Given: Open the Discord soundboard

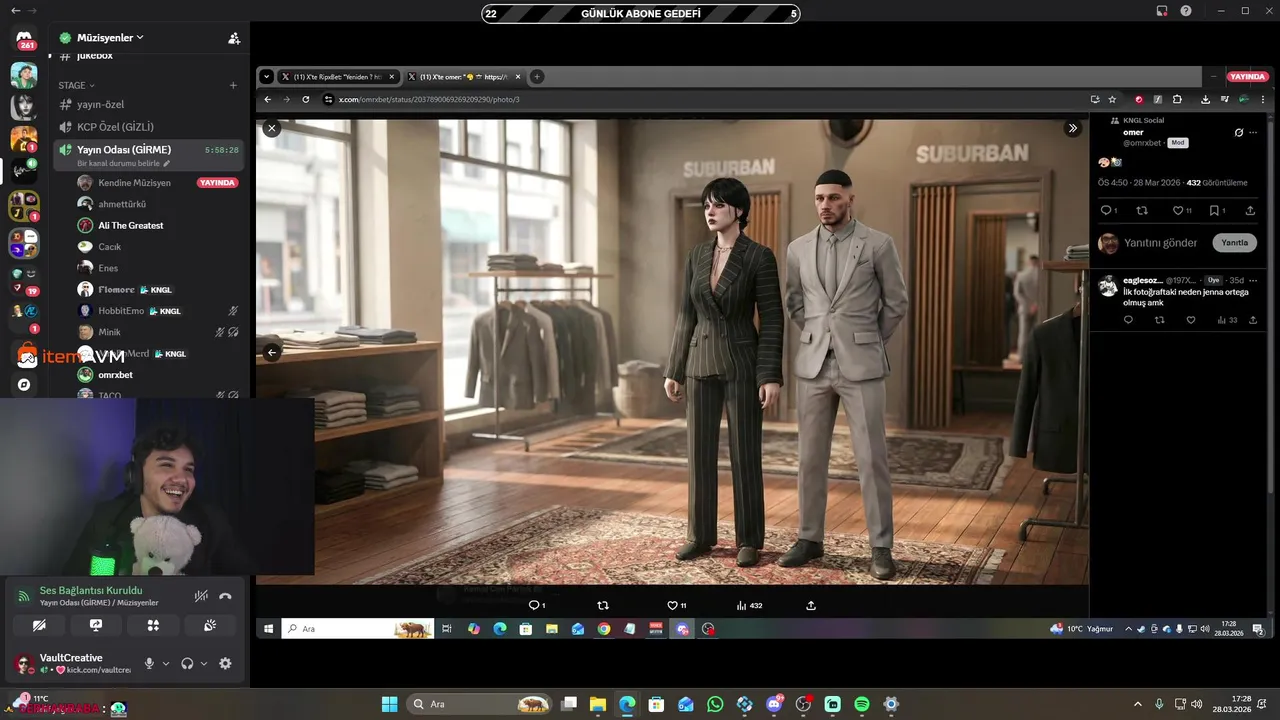Looking at the screenshot, I should point(210,625).
